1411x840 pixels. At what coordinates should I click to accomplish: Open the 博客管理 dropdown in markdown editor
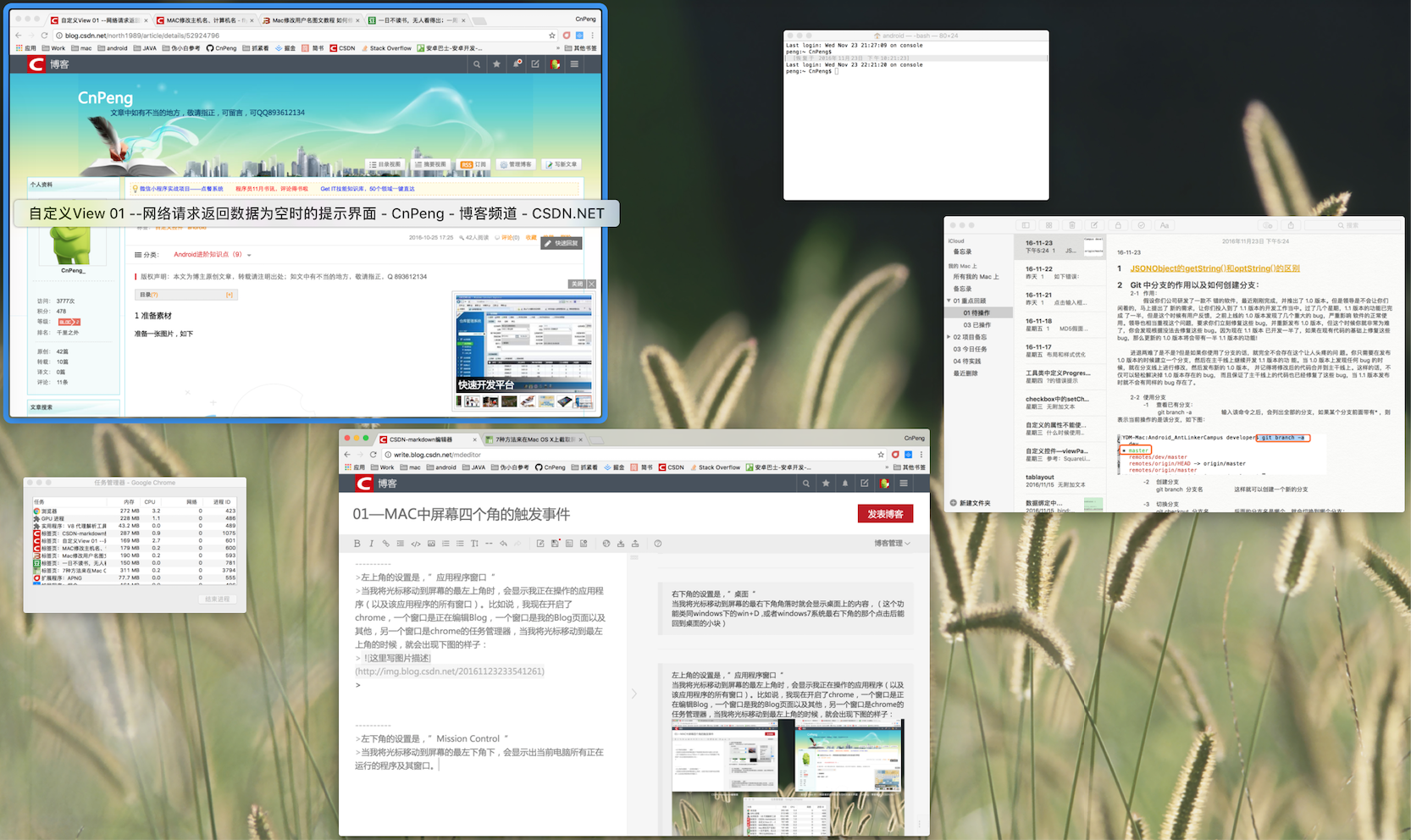click(892, 544)
